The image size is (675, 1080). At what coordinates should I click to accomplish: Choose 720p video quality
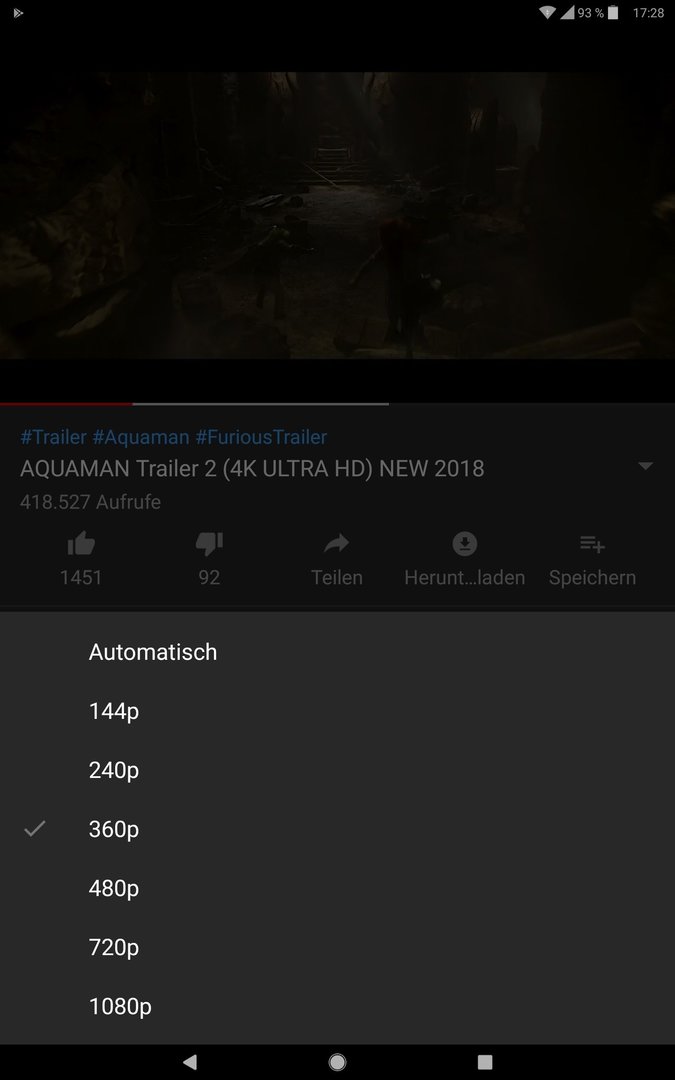pos(338,948)
